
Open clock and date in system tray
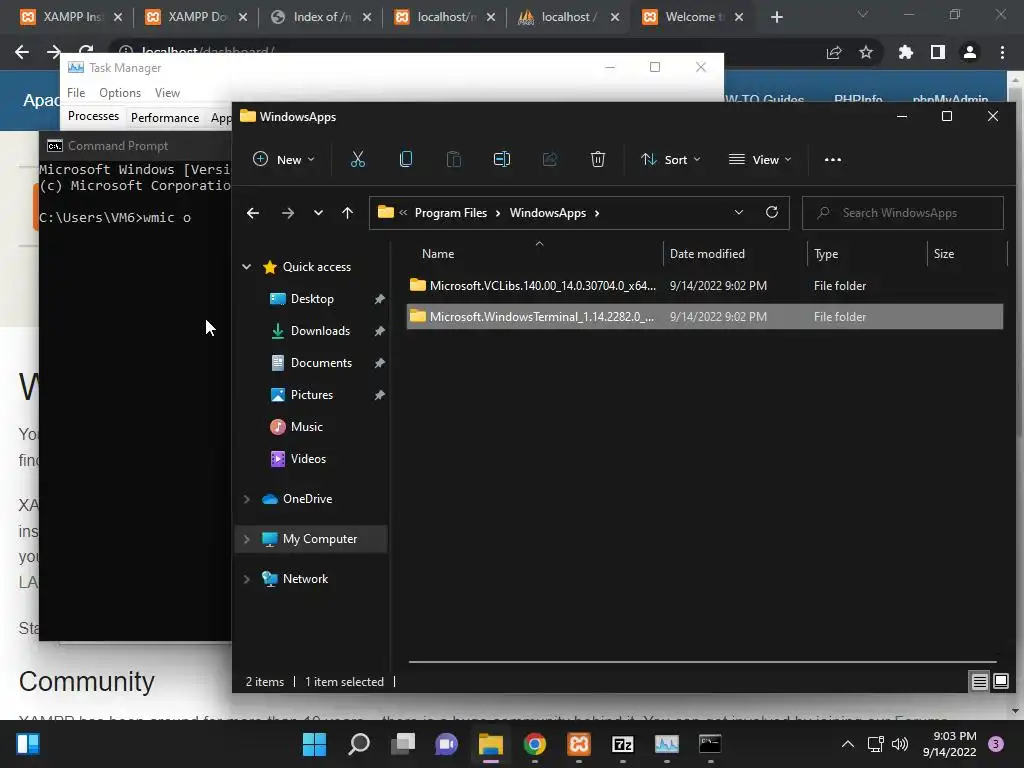pyautogui.click(x=950, y=744)
